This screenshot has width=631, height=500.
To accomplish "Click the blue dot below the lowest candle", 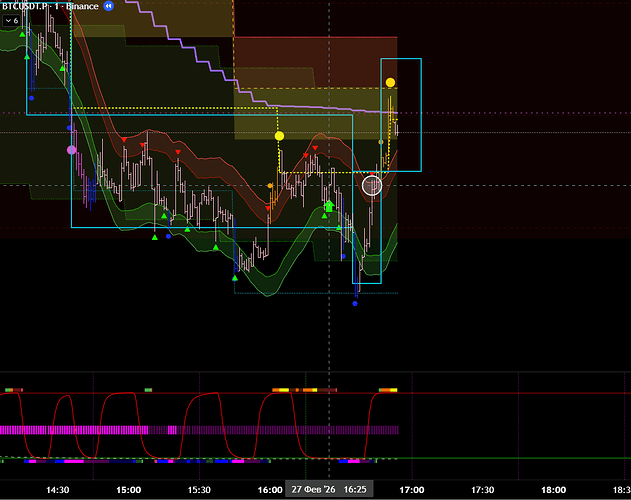I will 356,303.
